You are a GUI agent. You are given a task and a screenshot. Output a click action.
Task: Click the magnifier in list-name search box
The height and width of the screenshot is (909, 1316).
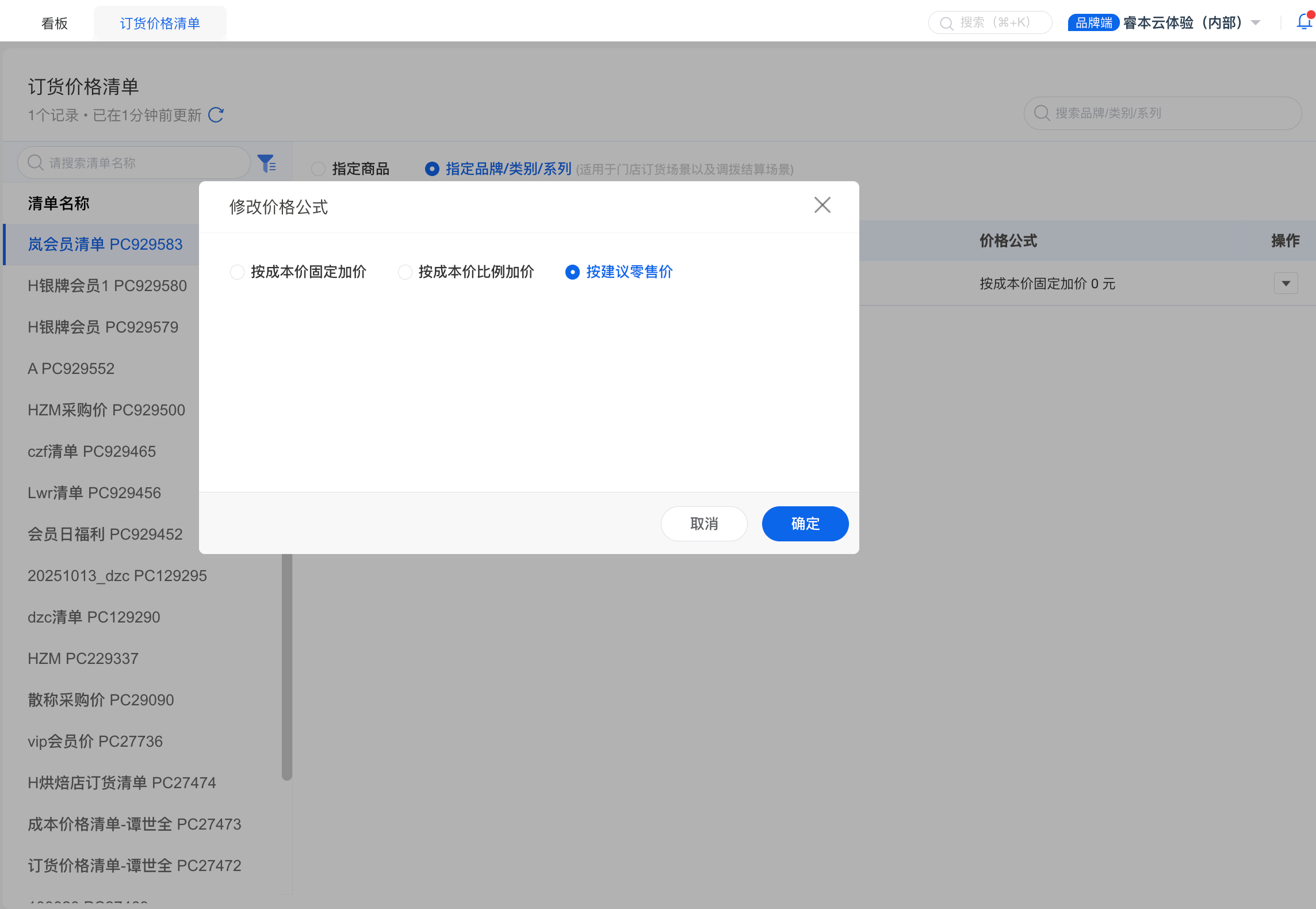(36, 163)
